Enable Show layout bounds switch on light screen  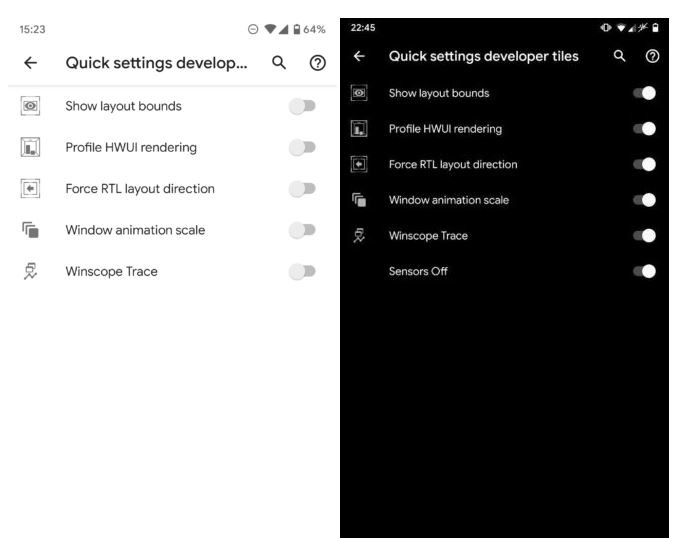[x=302, y=106]
